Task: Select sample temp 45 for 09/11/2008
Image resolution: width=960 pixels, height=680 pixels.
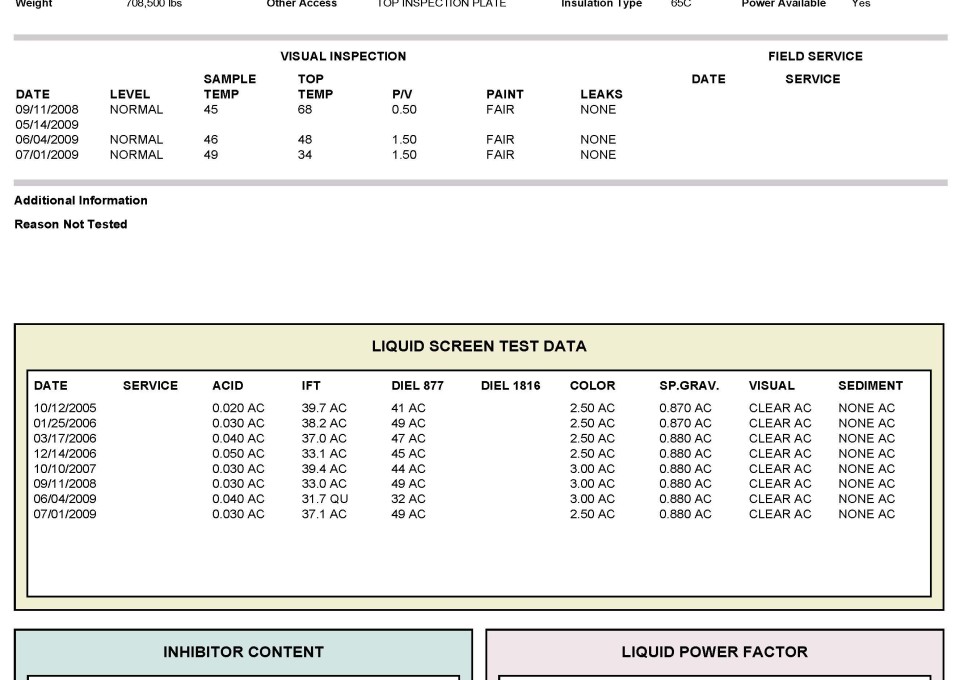Action: [x=211, y=110]
